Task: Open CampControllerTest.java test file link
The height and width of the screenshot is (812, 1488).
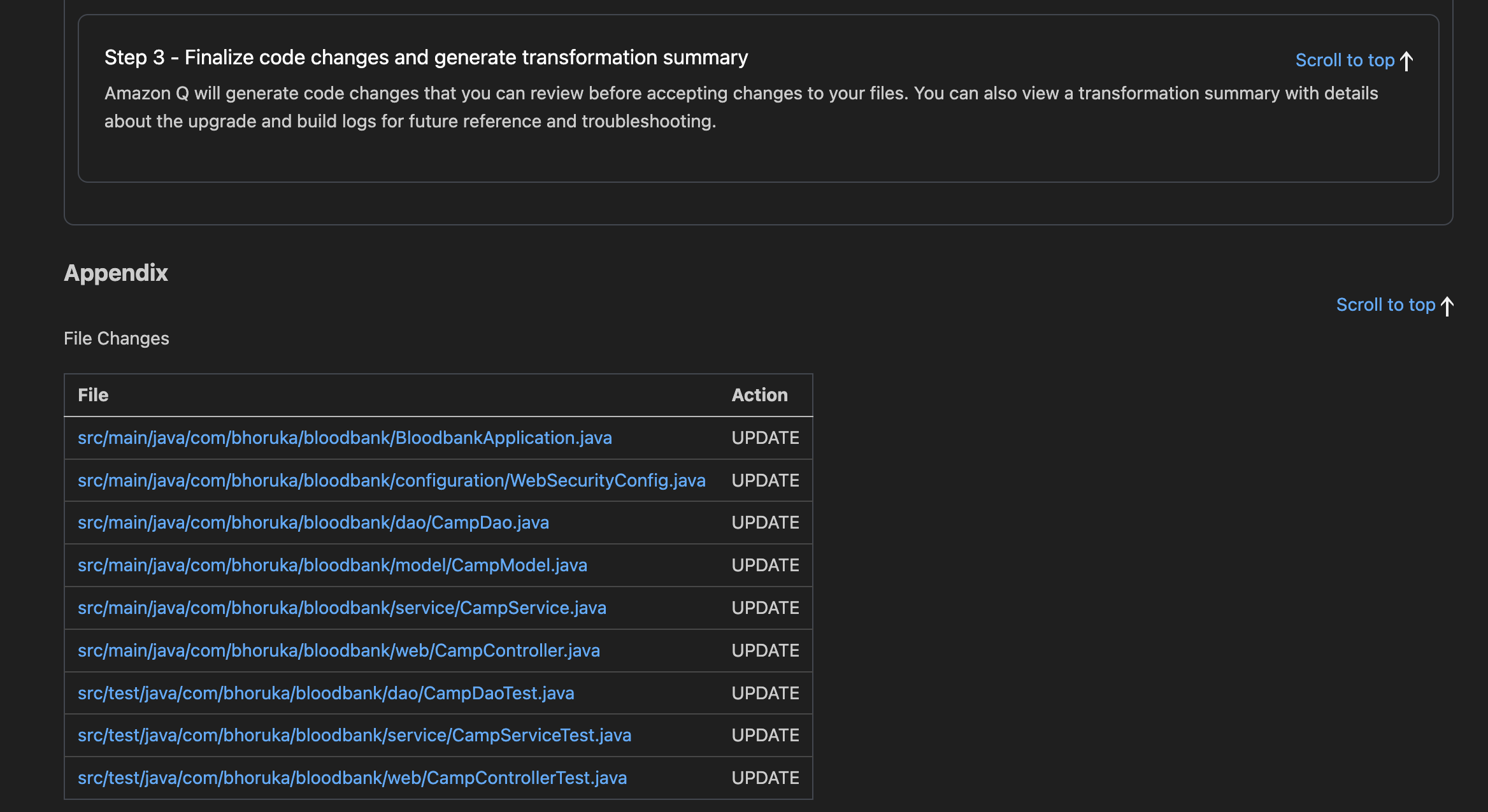Action: (352, 778)
